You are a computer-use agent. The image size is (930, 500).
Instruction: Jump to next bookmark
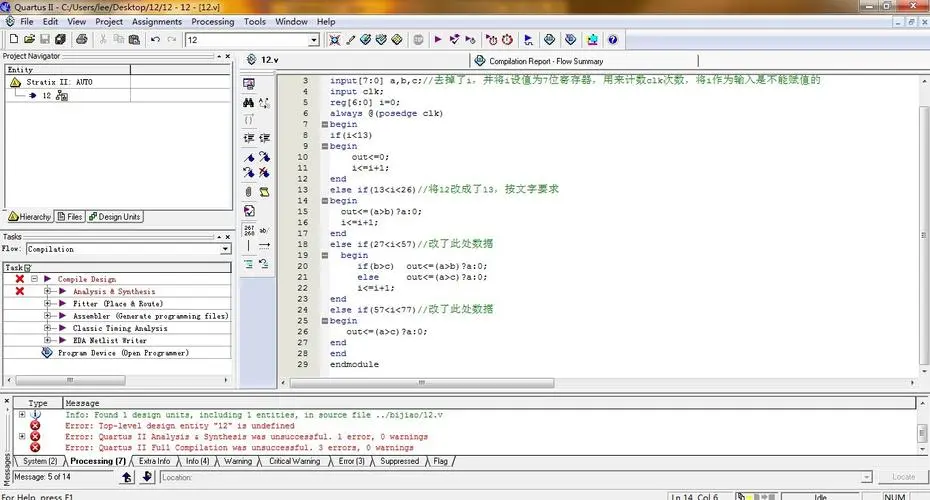click(x=264, y=157)
